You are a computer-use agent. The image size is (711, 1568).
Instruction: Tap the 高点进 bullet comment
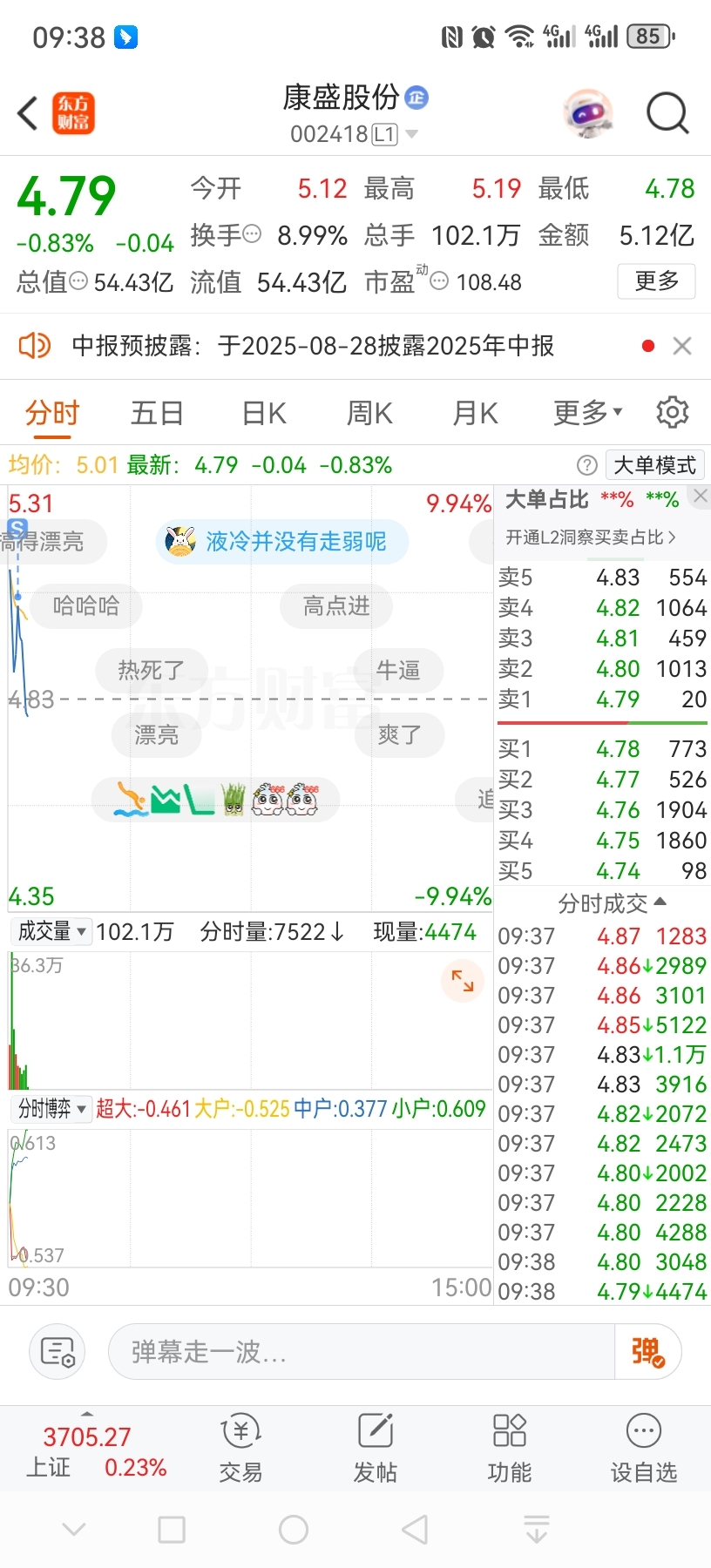(x=336, y=606)
